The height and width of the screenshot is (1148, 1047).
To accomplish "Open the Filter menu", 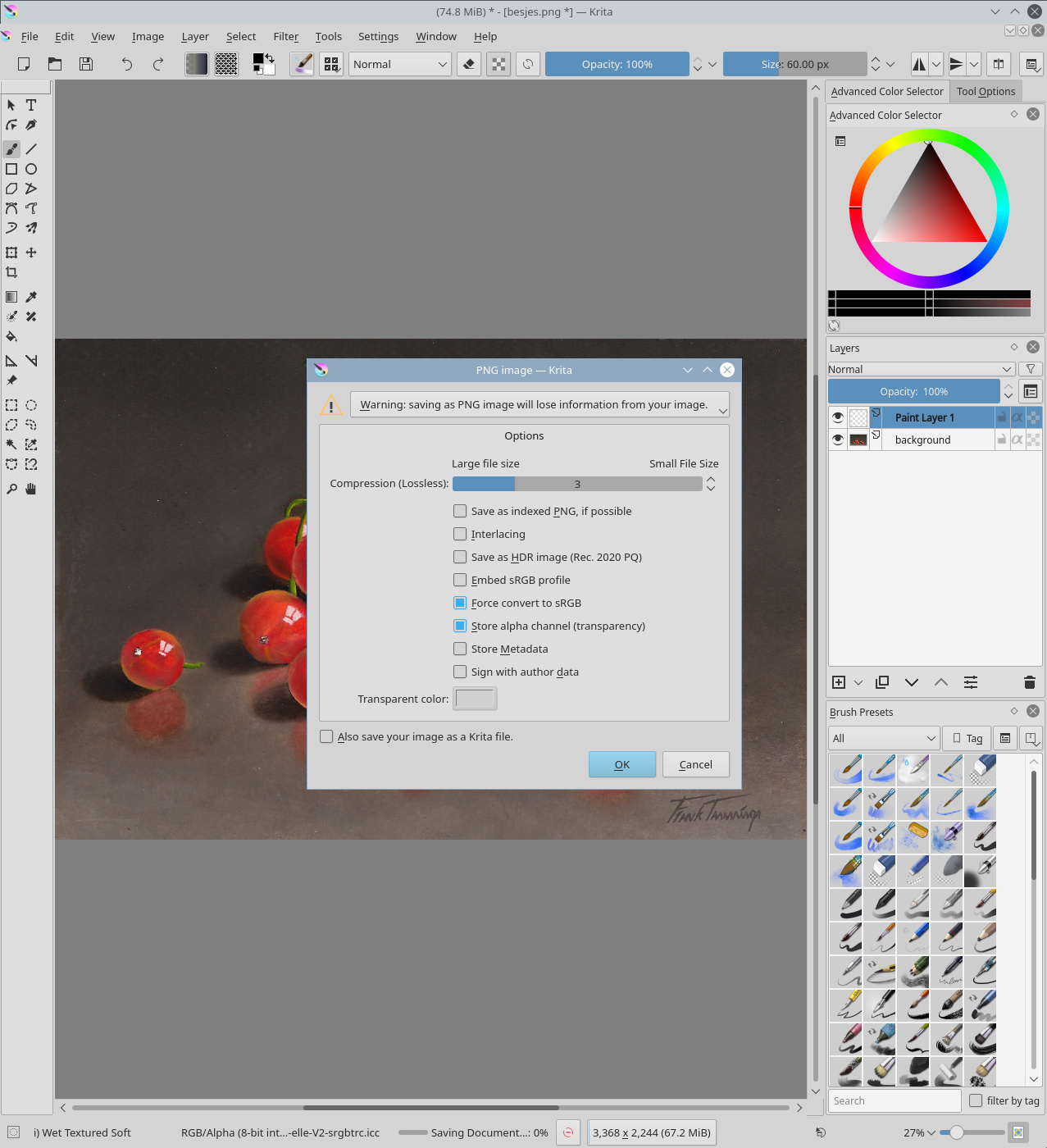I will [x=285, y=36].
